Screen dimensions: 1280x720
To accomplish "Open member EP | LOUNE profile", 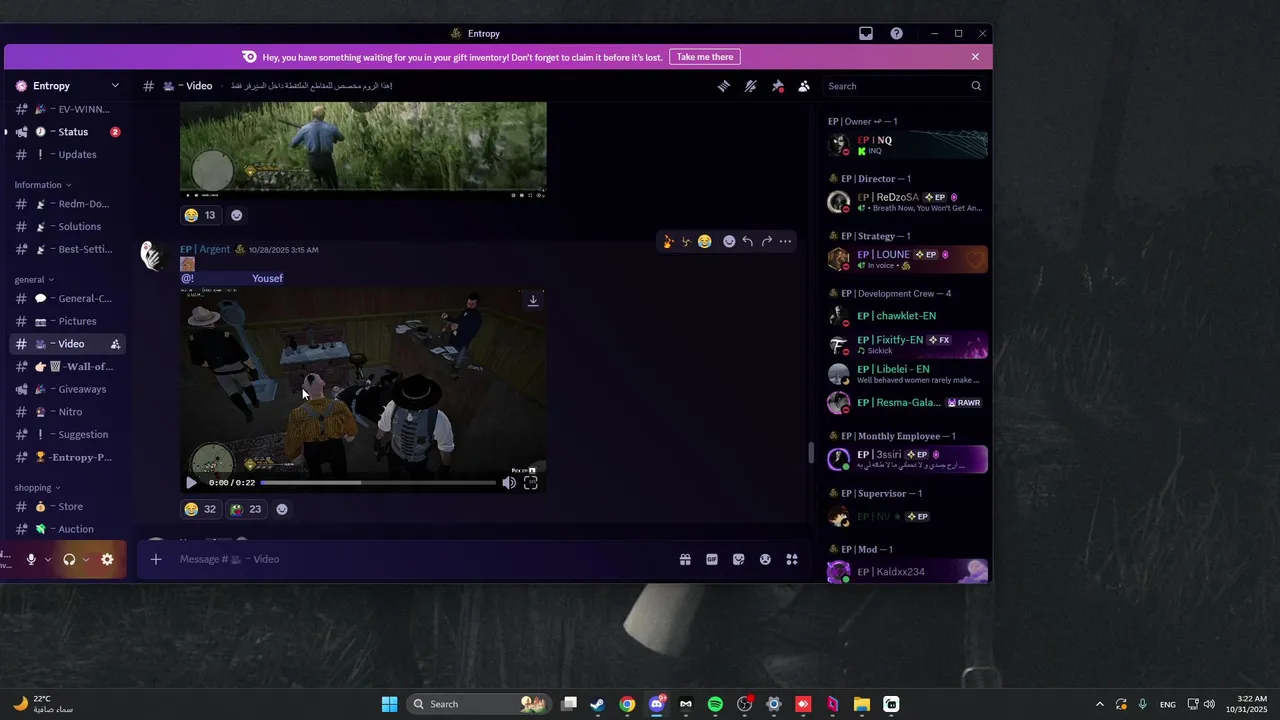I will [907, 260].
